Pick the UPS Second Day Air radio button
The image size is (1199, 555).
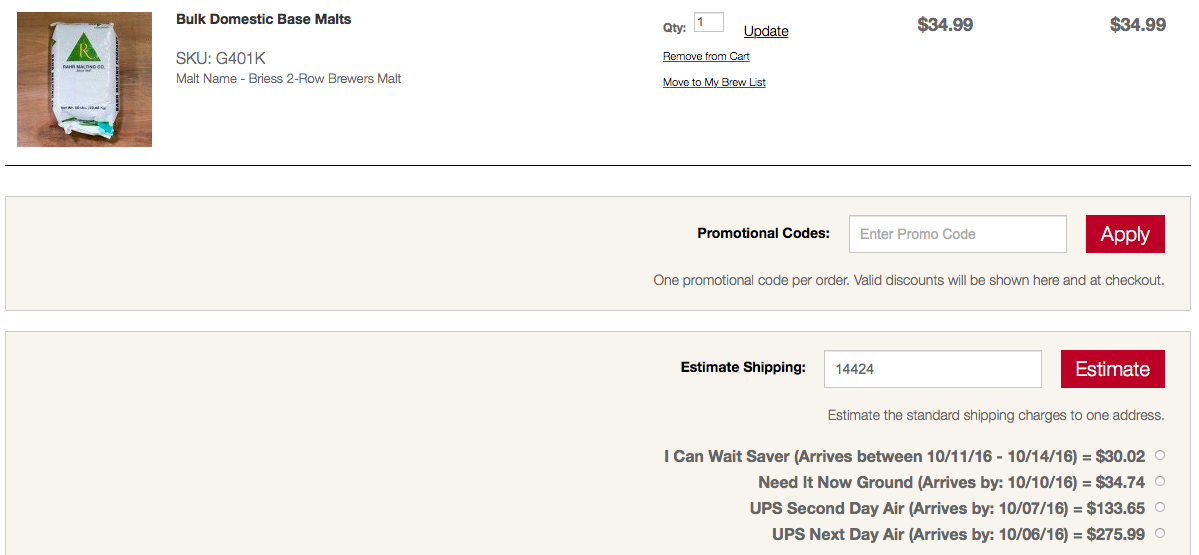click(x=1160, y=508)
